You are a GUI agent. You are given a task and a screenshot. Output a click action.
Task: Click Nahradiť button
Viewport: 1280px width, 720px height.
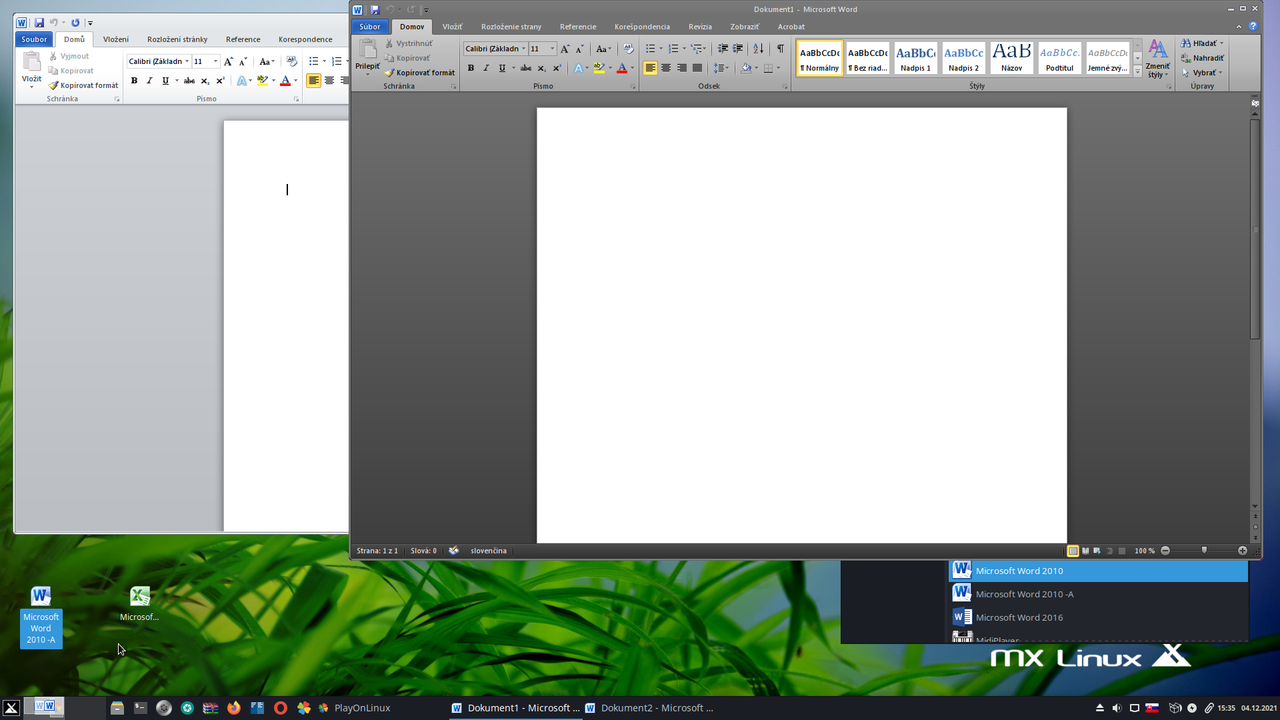tap(1202, 58)
